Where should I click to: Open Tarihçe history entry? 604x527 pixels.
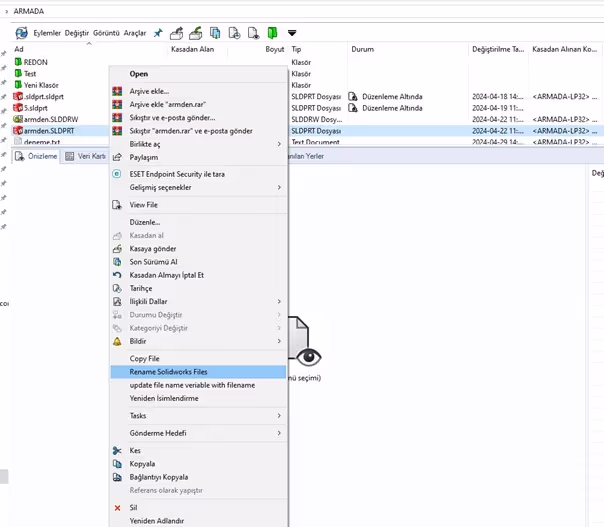click(x=199, y=288)
